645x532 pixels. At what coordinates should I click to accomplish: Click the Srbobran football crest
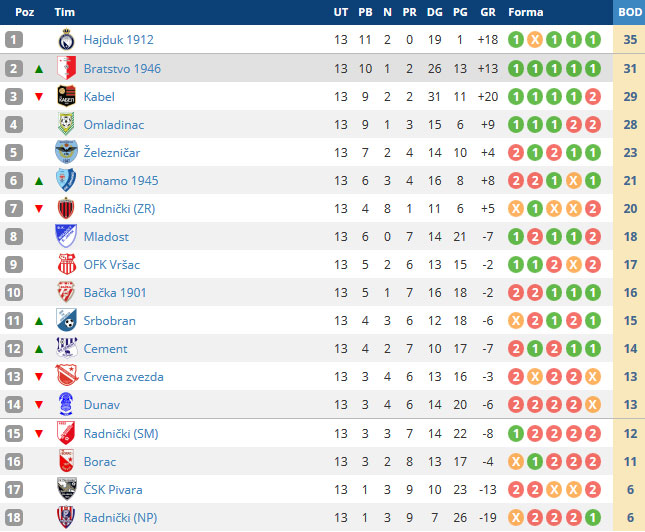pyautogui.click(x=67, y=320)
